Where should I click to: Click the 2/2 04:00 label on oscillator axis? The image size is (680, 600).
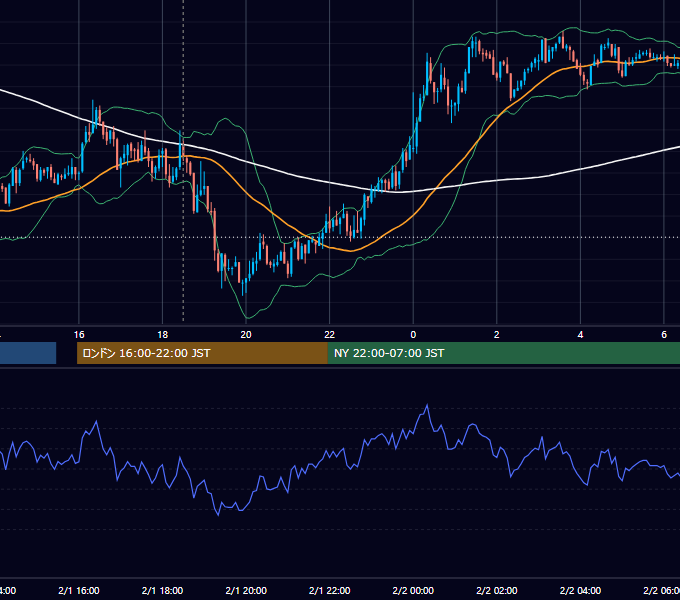[x=580, y=590]
